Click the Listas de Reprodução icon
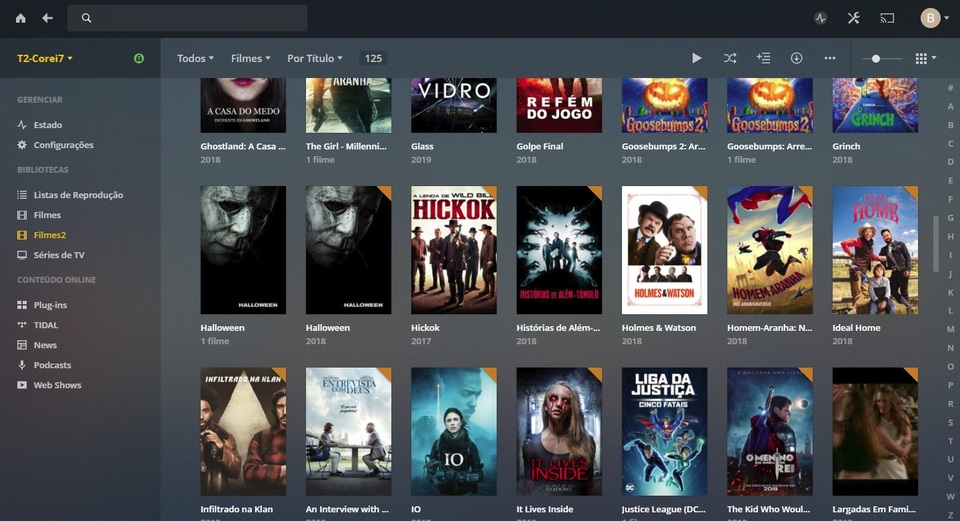The width and height of the screenshot is (960, 521). [x=22, y=195]
